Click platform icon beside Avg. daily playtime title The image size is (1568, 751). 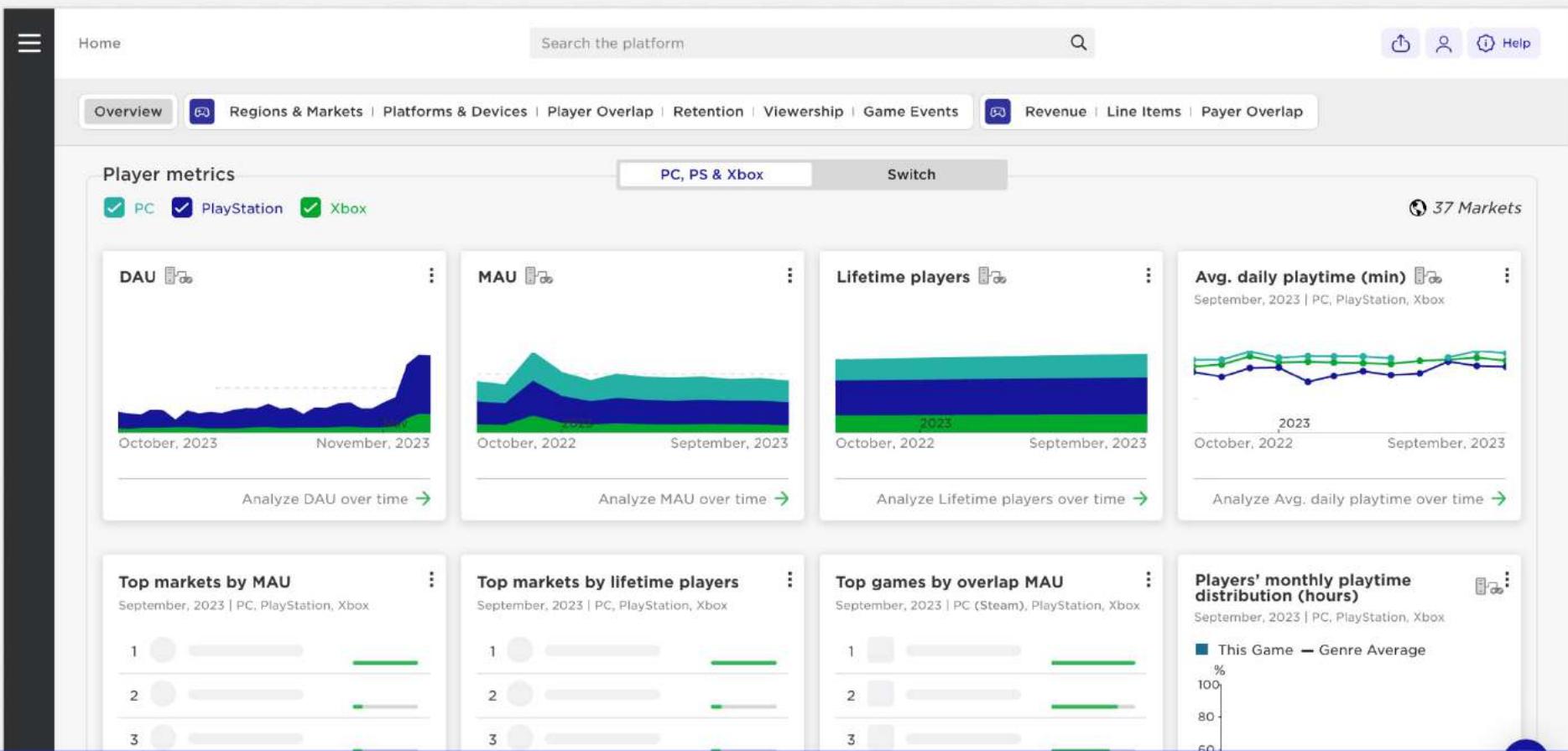click(x=1428, y=276)
